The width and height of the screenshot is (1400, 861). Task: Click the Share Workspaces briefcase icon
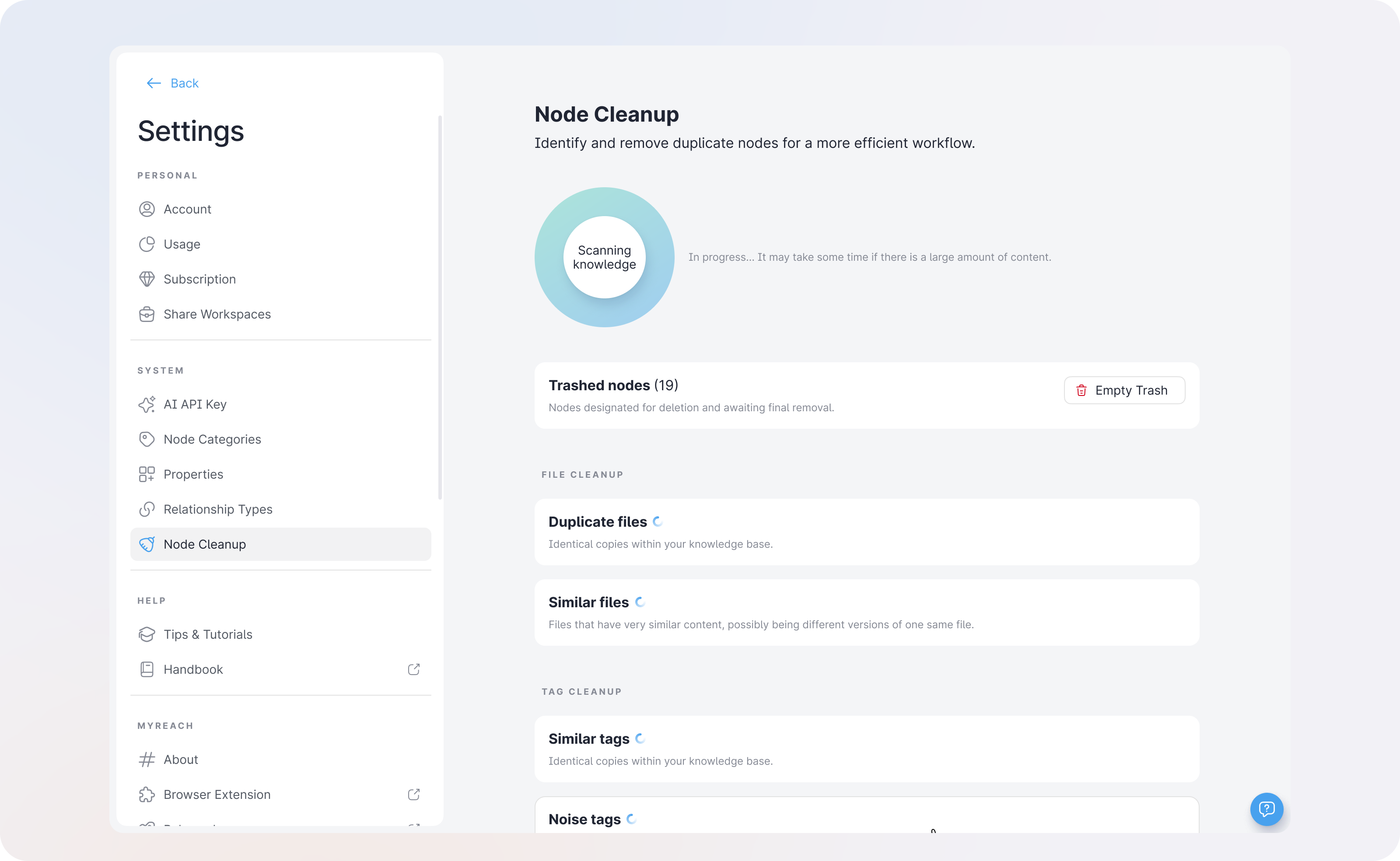click(x=147, y=314)
